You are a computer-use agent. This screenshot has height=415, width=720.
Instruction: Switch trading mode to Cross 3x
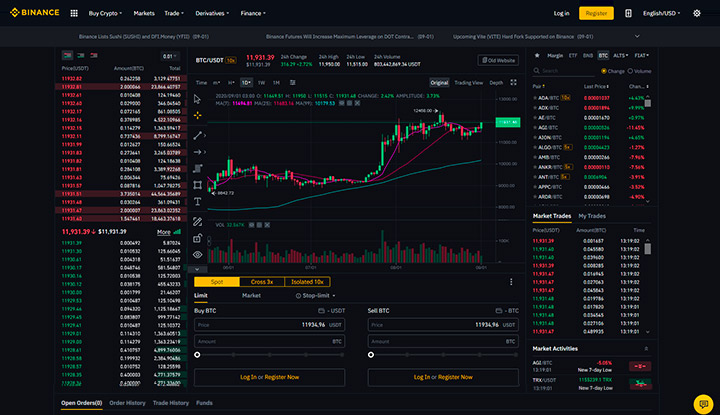(x=262, y=282)
